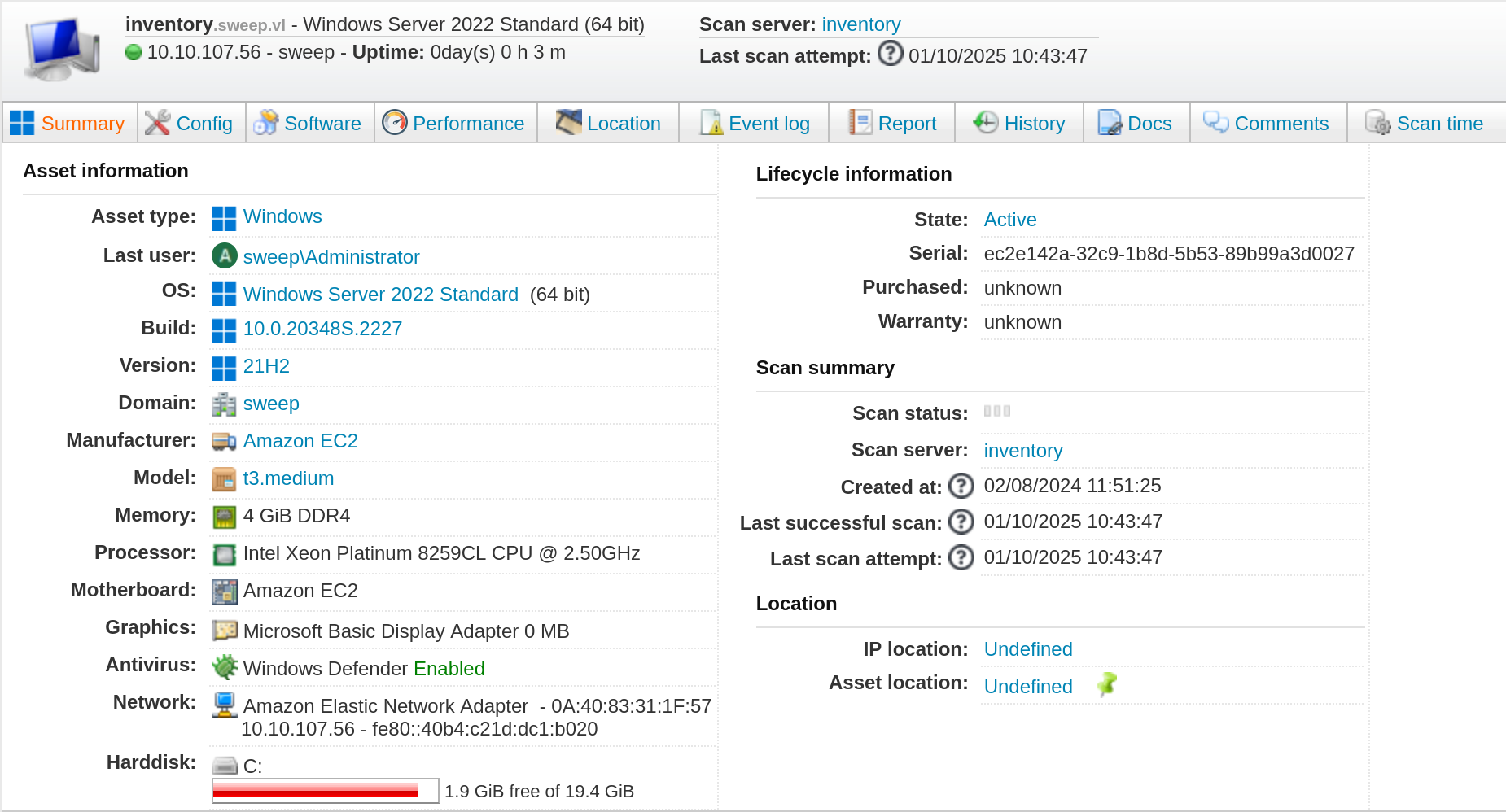
Task: Click the question mark icon in header scan attempt
Action: 890,54
